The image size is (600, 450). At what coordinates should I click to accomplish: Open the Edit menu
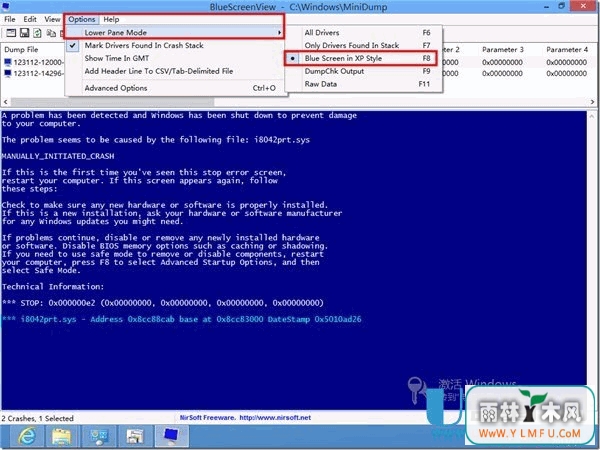click(30, 19)
